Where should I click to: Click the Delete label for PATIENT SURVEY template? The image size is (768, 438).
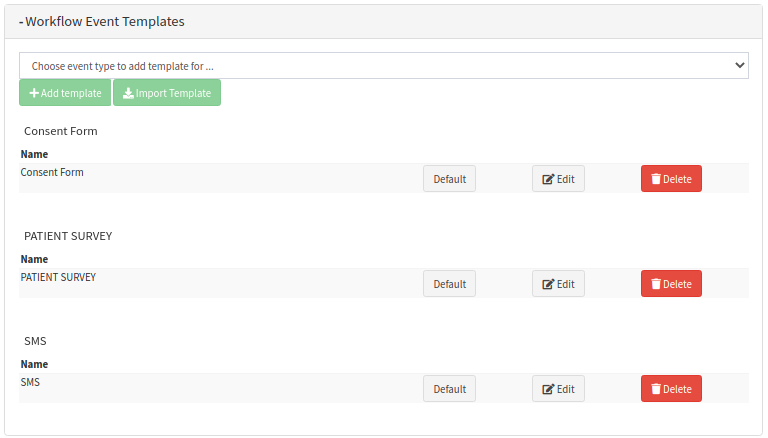pyautogui.click(x=677, y=284)
